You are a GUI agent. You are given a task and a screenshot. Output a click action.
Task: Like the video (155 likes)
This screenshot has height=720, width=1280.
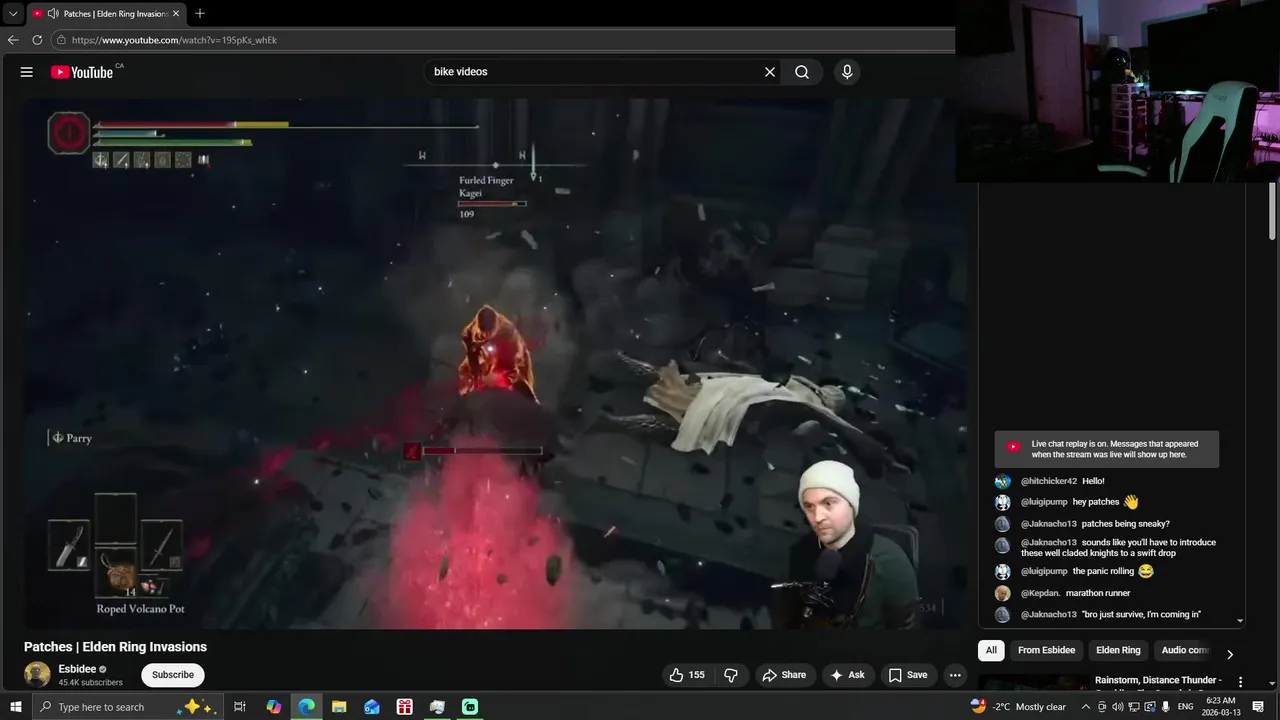(x=687, y=675)
